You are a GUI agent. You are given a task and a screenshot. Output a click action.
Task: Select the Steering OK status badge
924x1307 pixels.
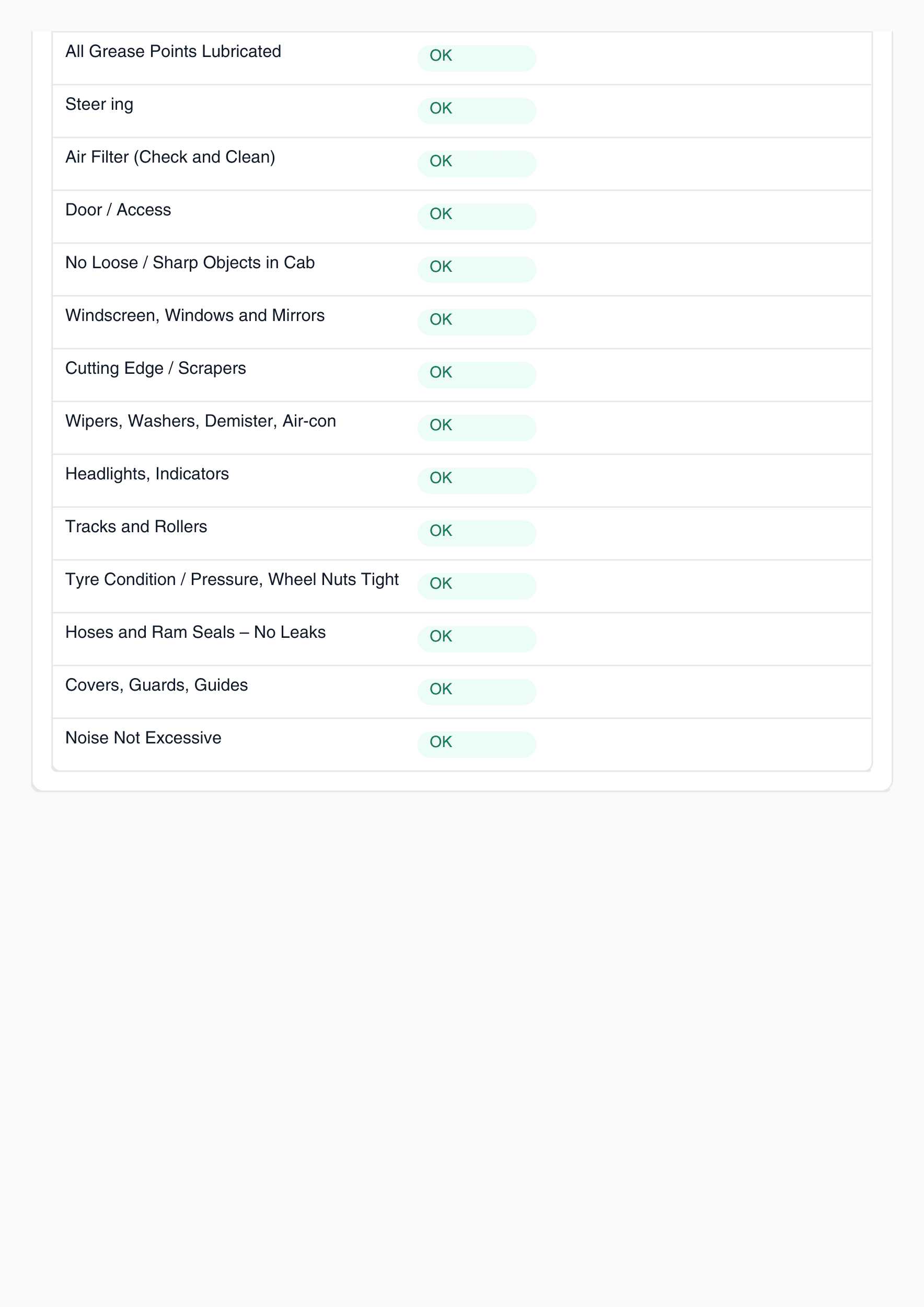point(476,110)
